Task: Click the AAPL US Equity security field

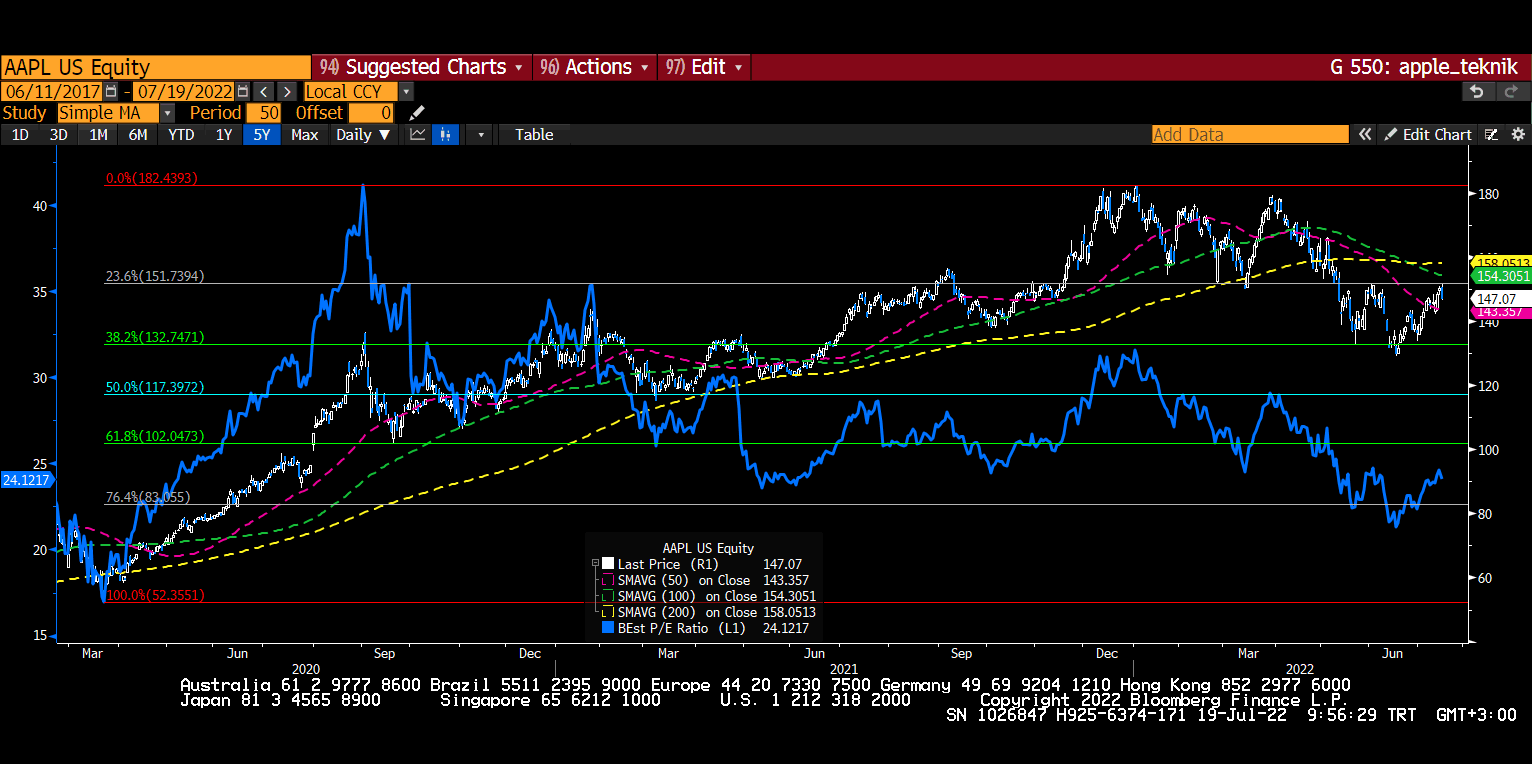Action: [x=156, y=67]
